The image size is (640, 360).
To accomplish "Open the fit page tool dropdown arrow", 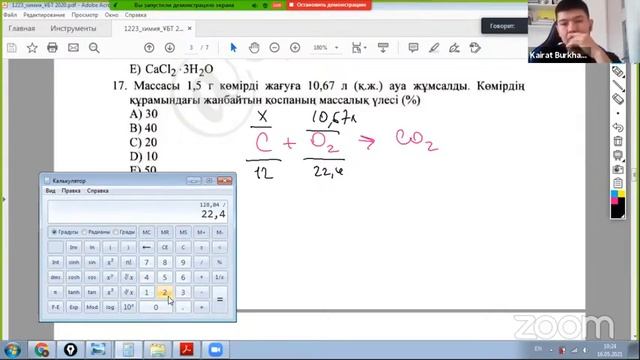I will [x=365, y=48].
